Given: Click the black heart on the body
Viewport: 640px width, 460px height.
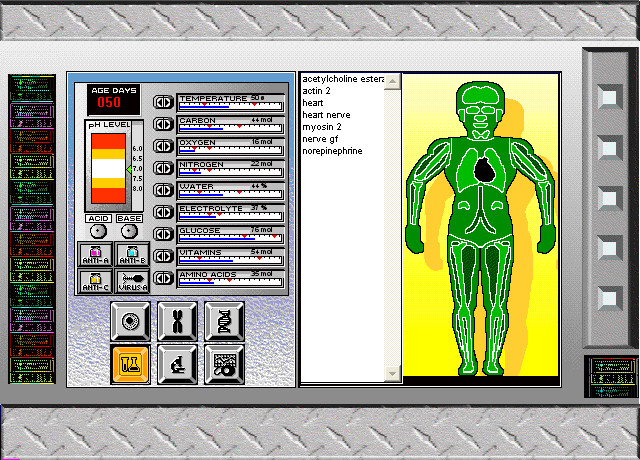Looking at the screenshot, I should tap(485, 169).
